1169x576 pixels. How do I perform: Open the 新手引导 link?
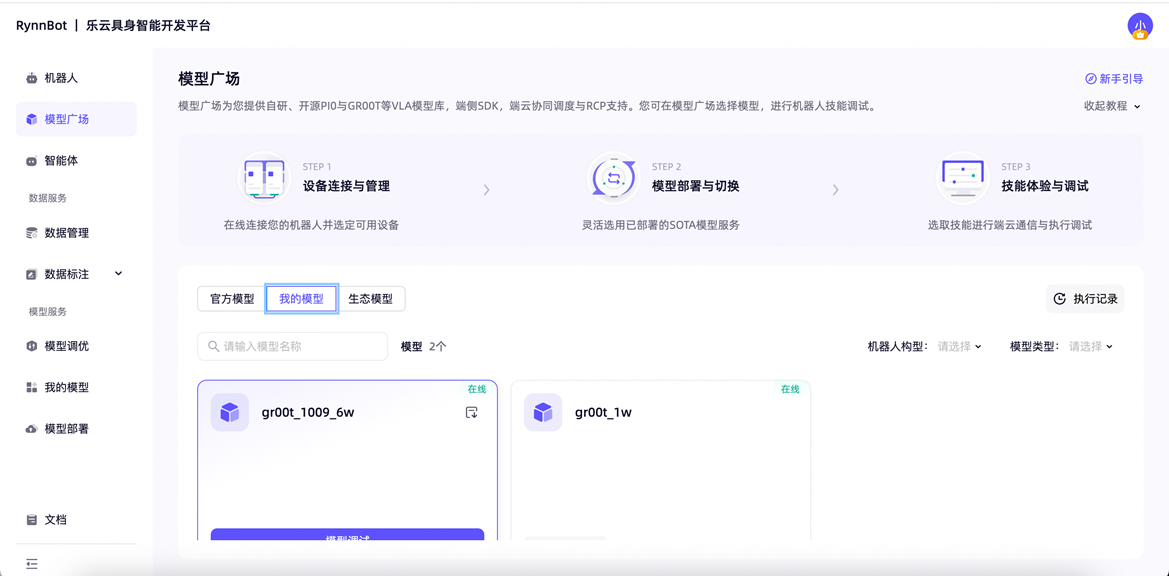tap(1112, 78)
